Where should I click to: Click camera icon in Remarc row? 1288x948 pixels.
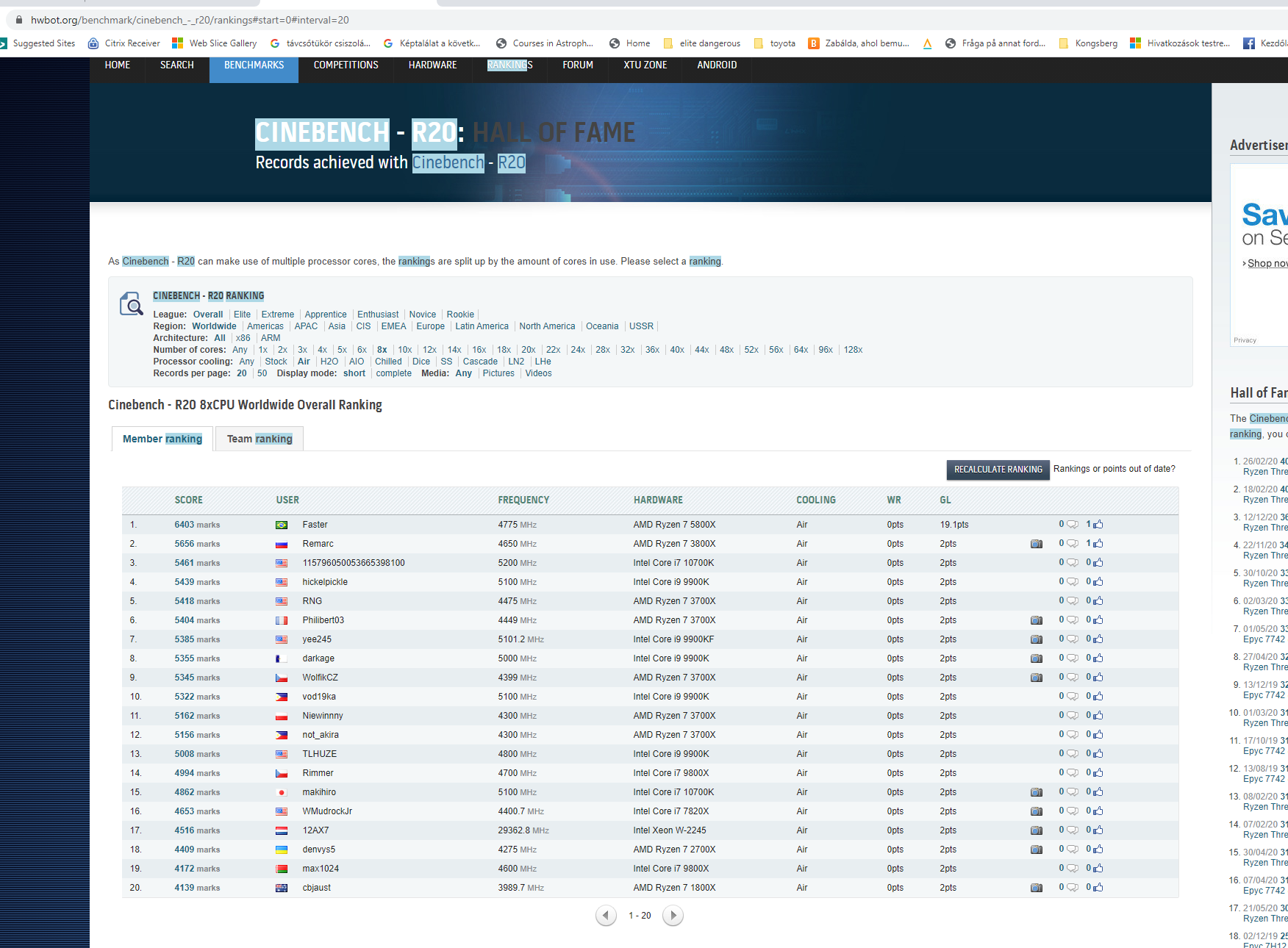[1037, 544]
